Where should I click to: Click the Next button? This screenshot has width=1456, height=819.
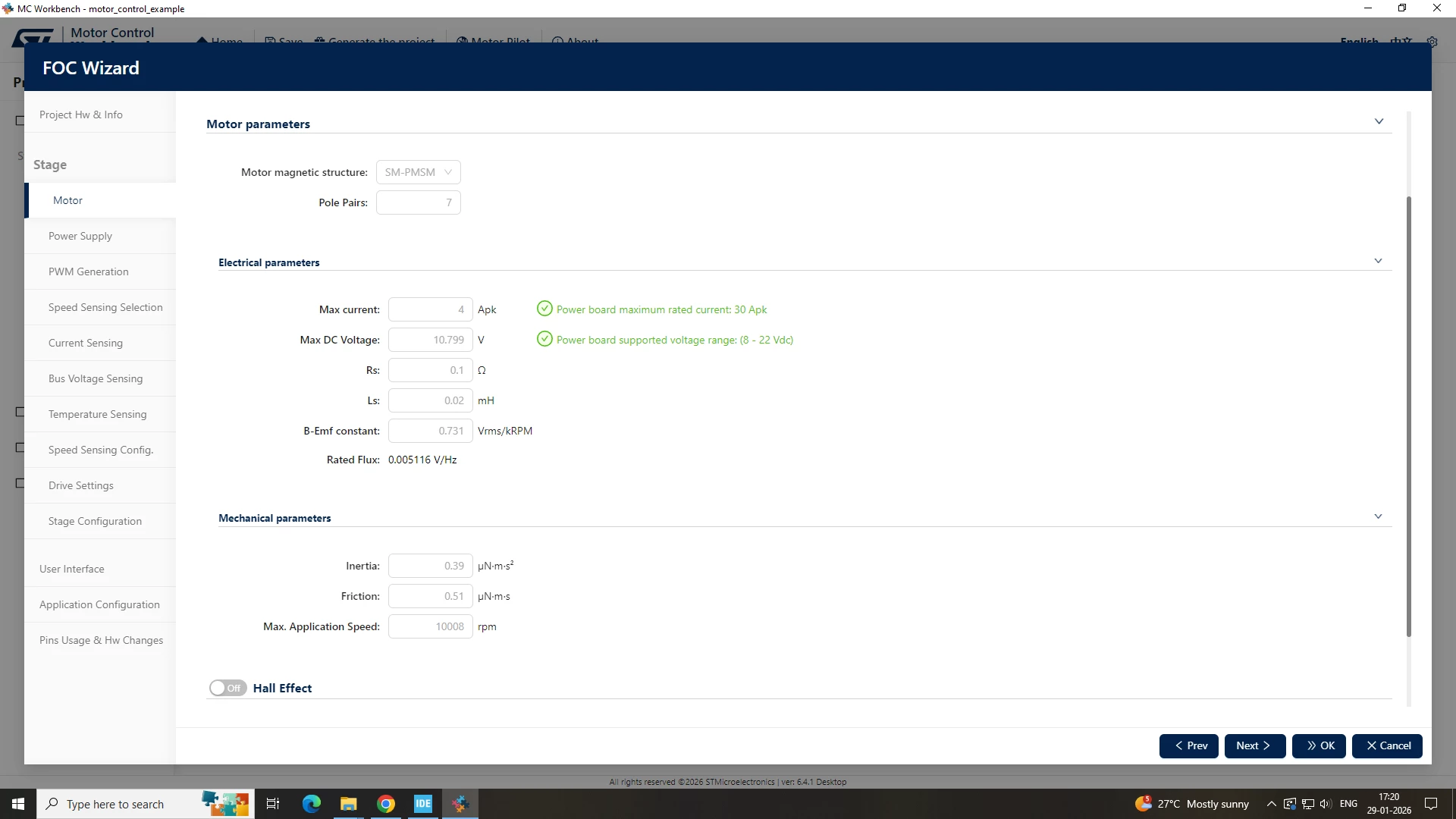1254,746
